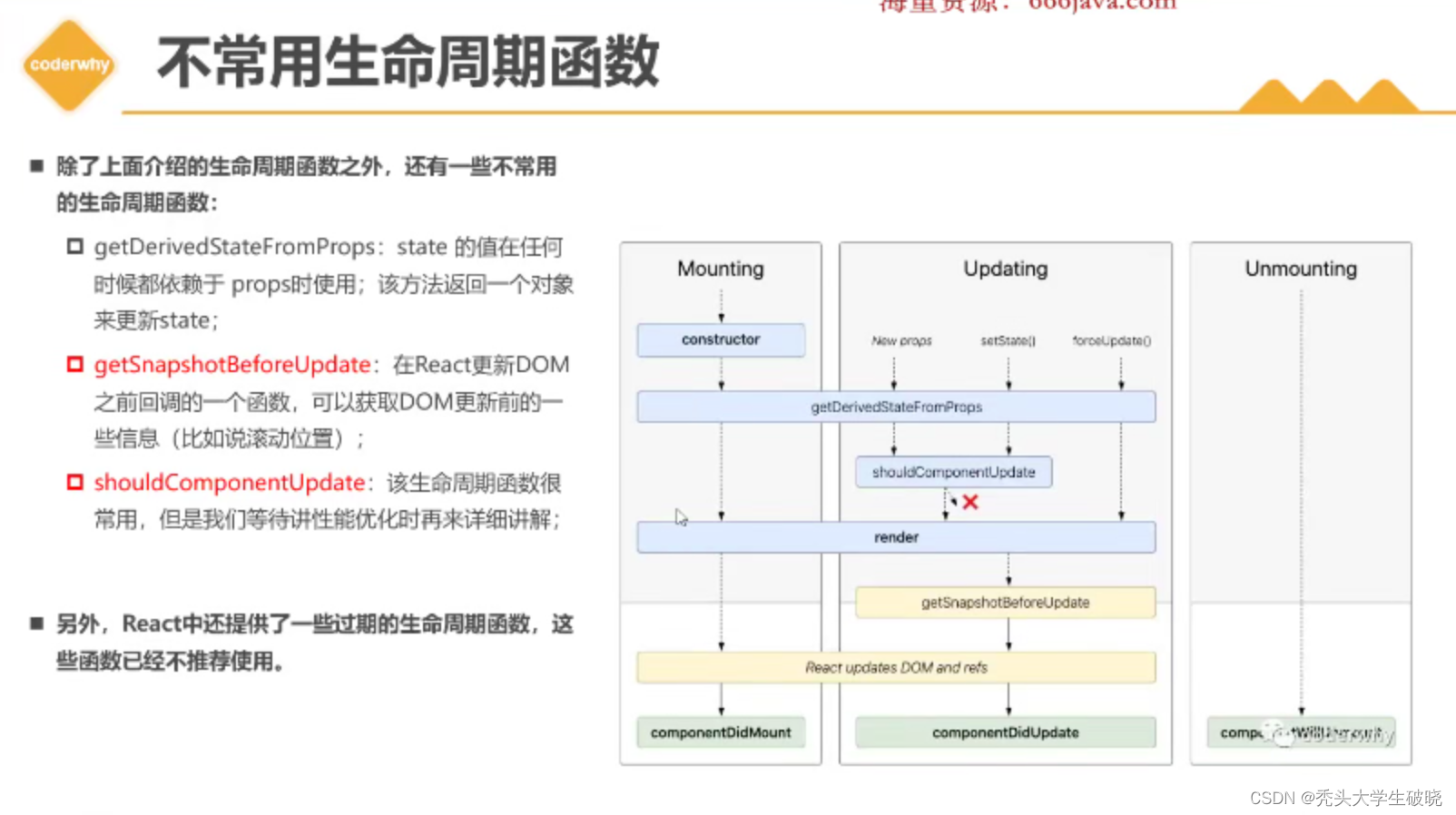The width and height of the screenshot is (1456, 815).
Task: Click the red square bullet before getSnapshotBeforeUpdate
Action: [75, 364]
